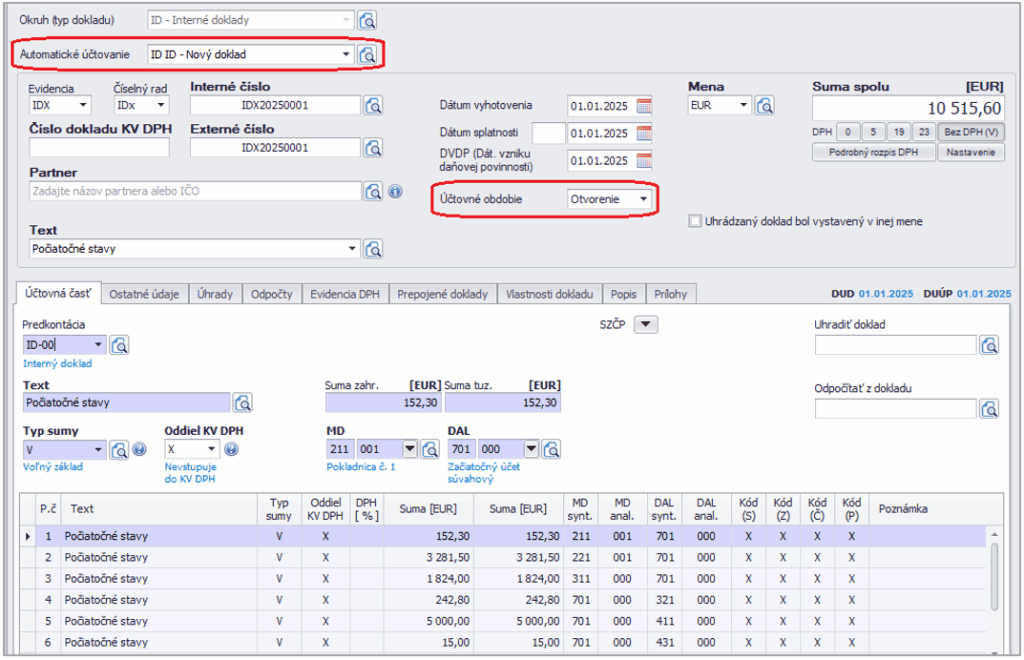Enable Uhrádzaný doklad bol vystavený v inej mene
The height and width of the screenshot is (660, 1024).
[695, 221]
